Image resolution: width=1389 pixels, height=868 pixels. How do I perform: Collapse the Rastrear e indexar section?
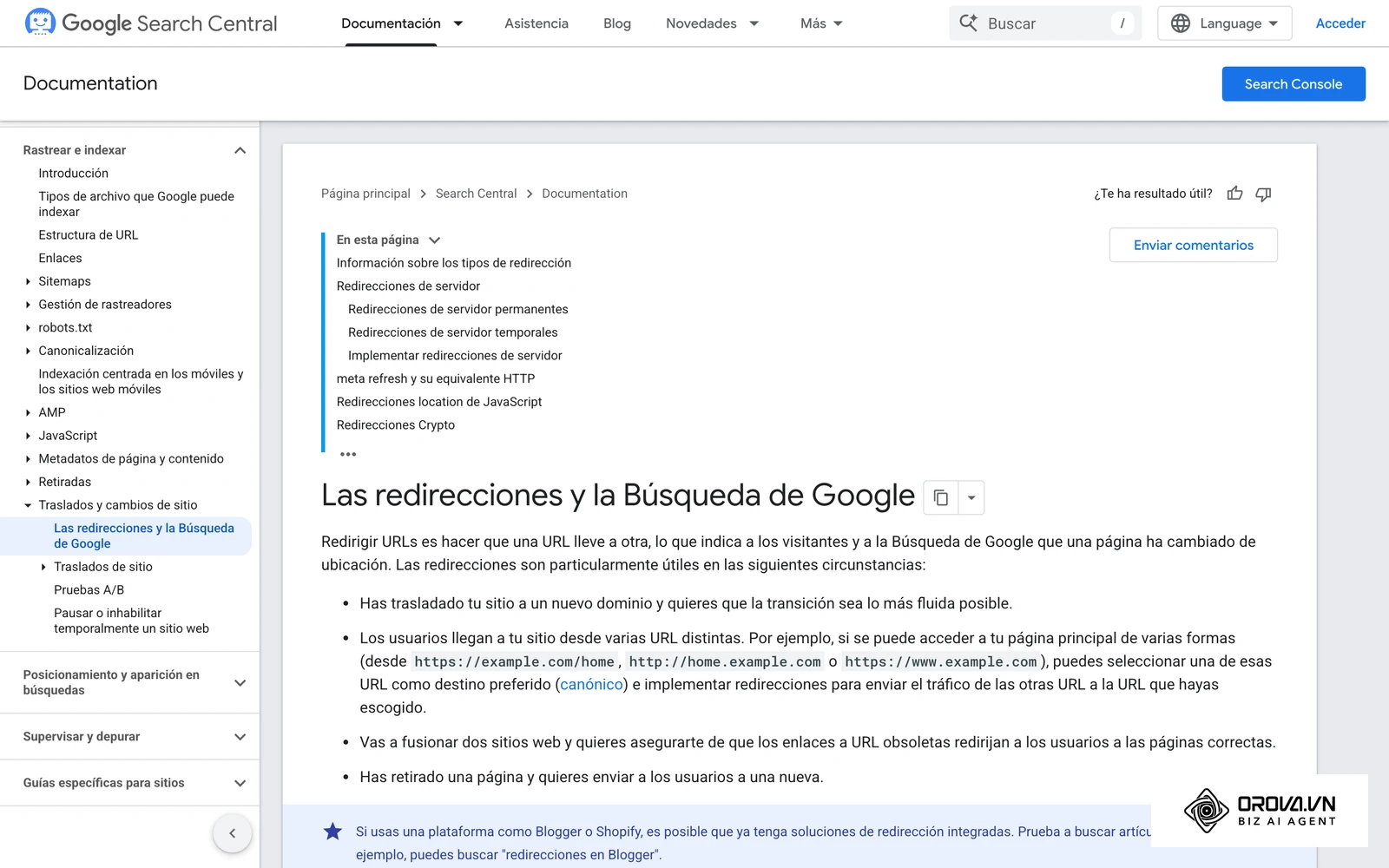point(240,150)
